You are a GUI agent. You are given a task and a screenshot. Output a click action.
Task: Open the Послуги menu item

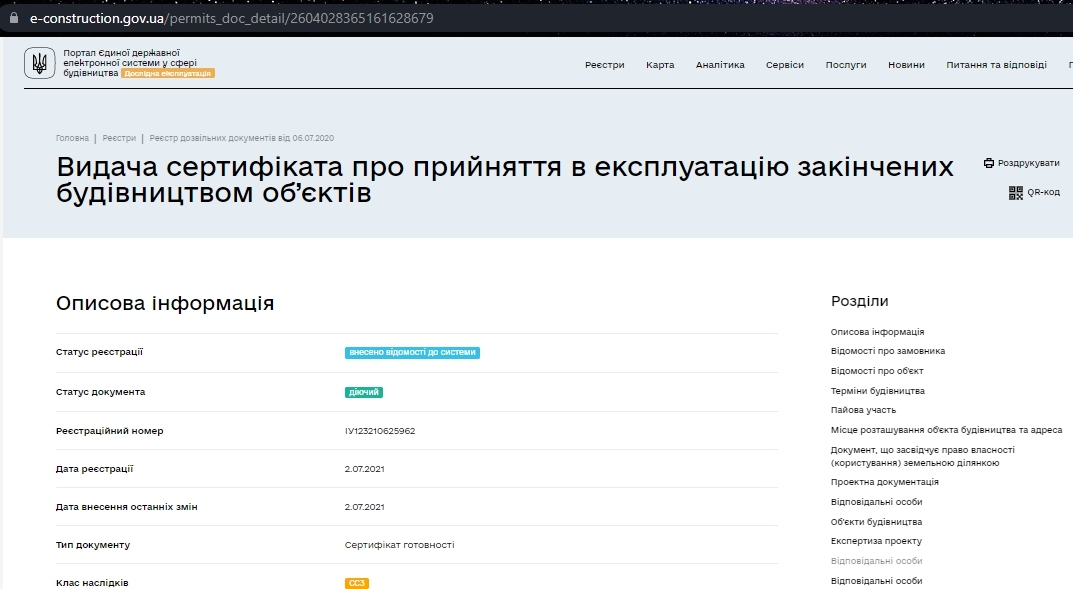pyautogui.click(x=846, y=65)
